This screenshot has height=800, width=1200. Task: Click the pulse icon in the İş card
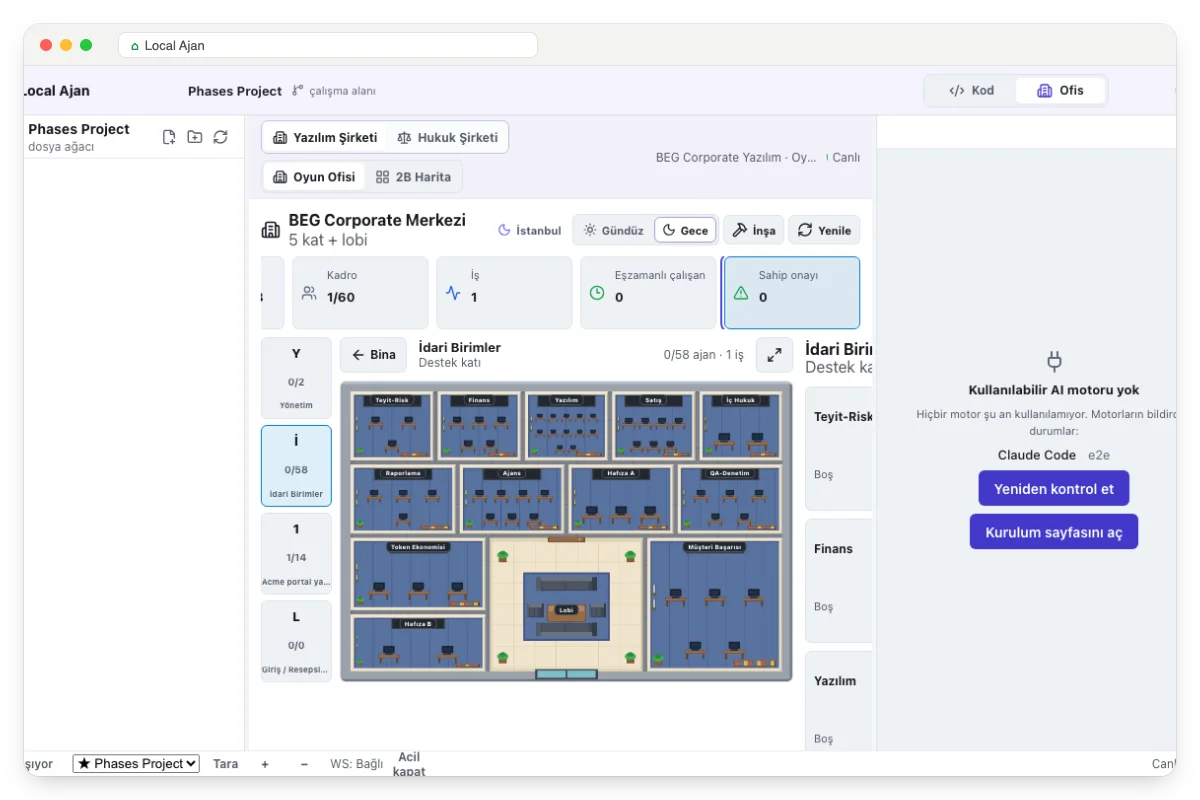(x=453, y=294)
